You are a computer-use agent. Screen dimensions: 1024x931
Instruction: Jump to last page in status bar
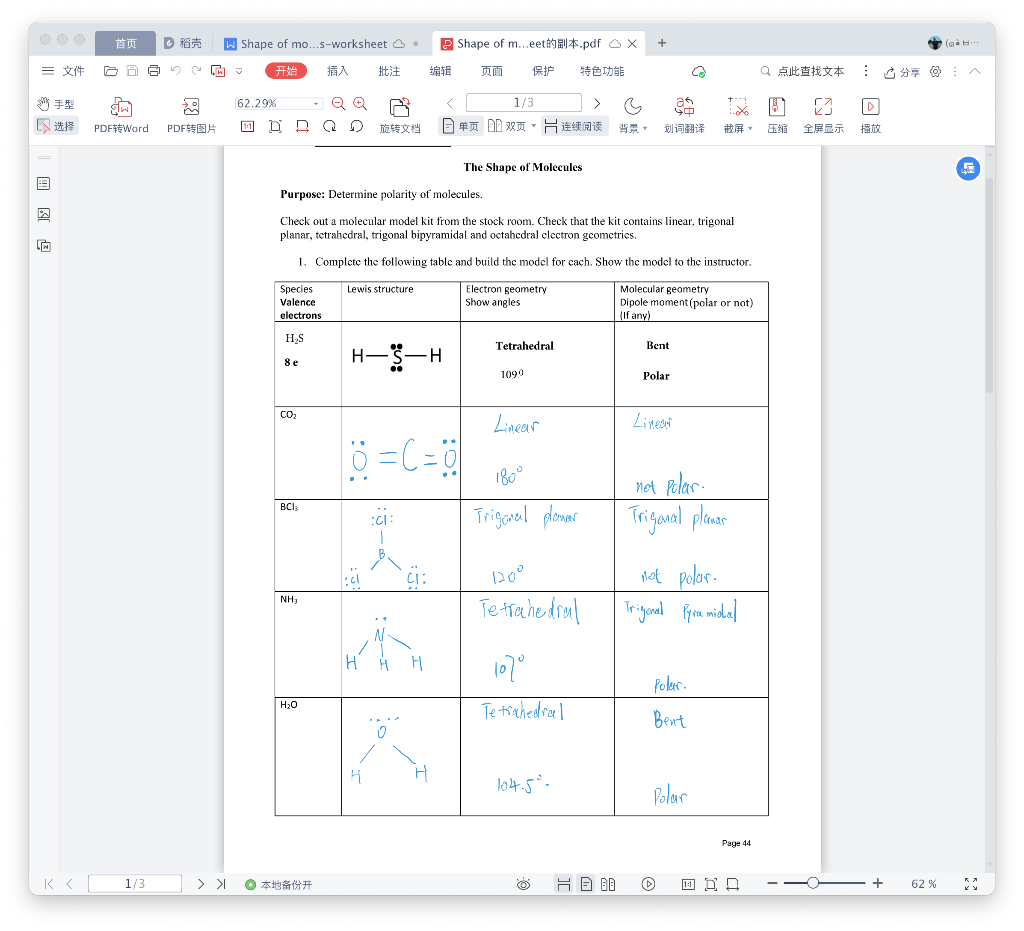tap(221, 883)
